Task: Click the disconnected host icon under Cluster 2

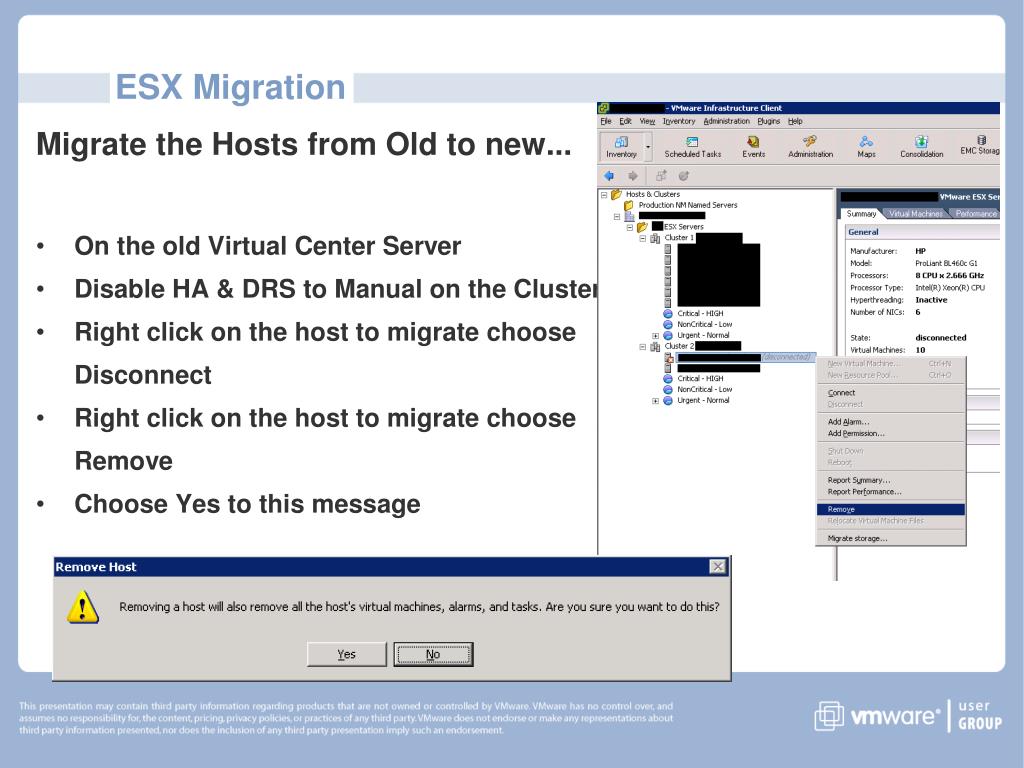Action: pos(668,357)
